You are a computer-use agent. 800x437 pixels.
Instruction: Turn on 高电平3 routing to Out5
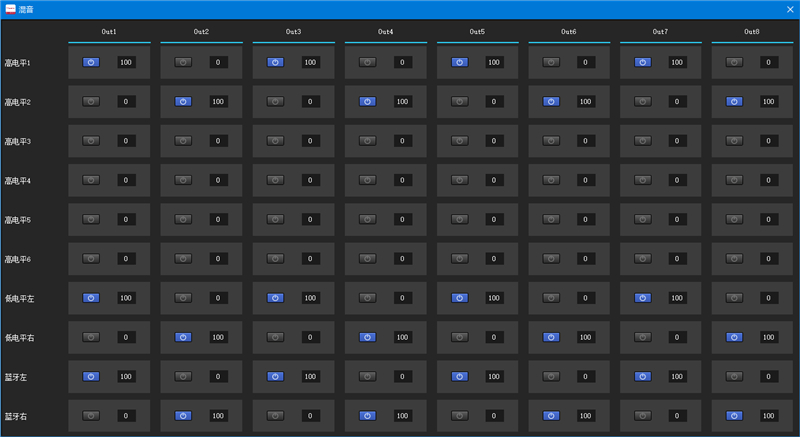tap(460, 141)
